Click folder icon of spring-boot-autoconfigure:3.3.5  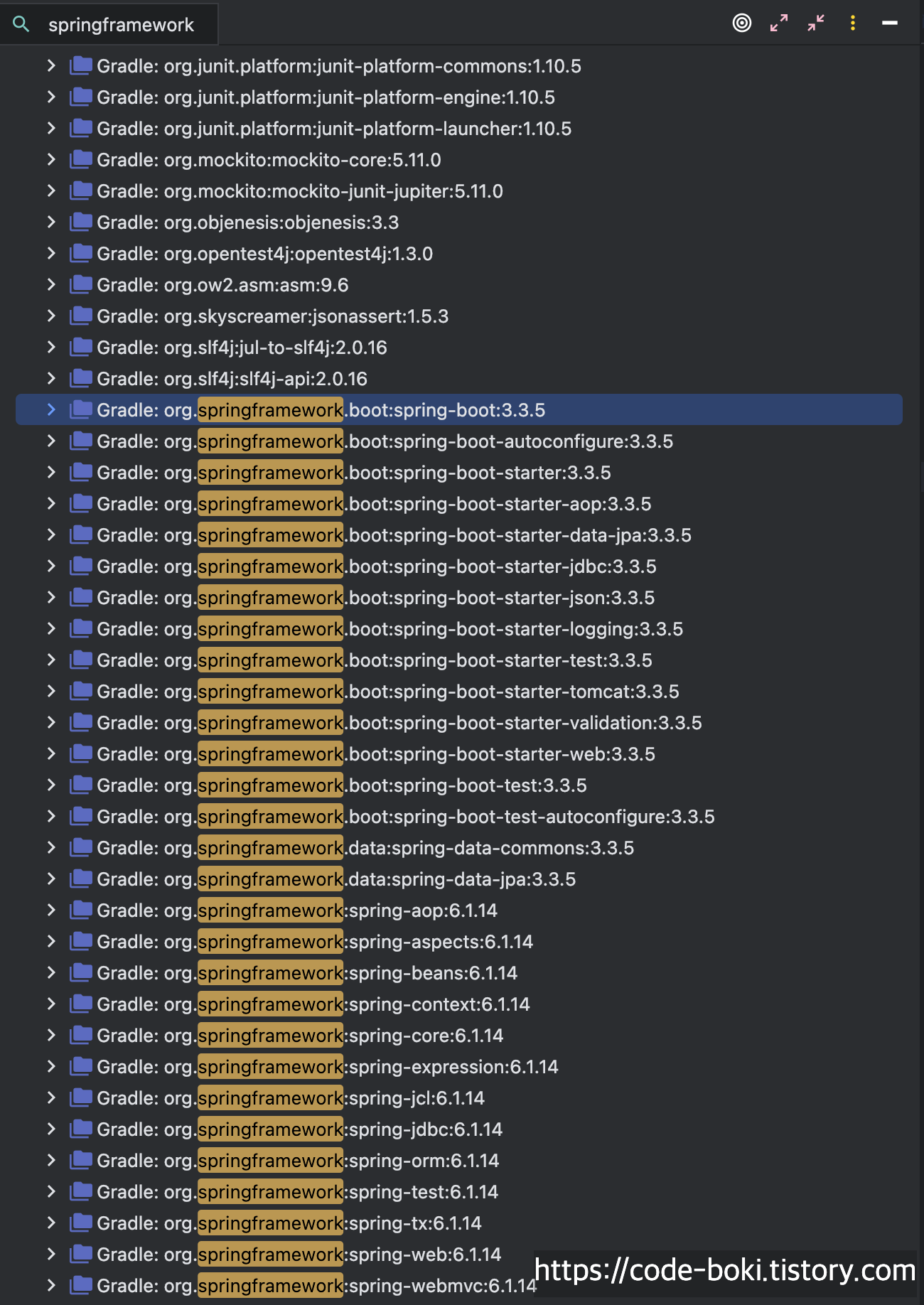point(81,441)
